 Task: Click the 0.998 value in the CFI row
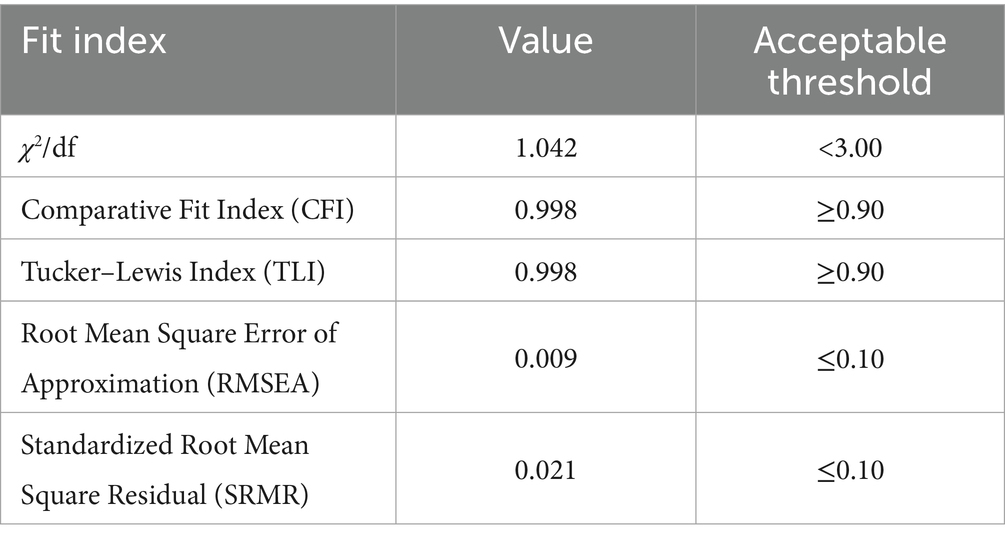(545, 212)
